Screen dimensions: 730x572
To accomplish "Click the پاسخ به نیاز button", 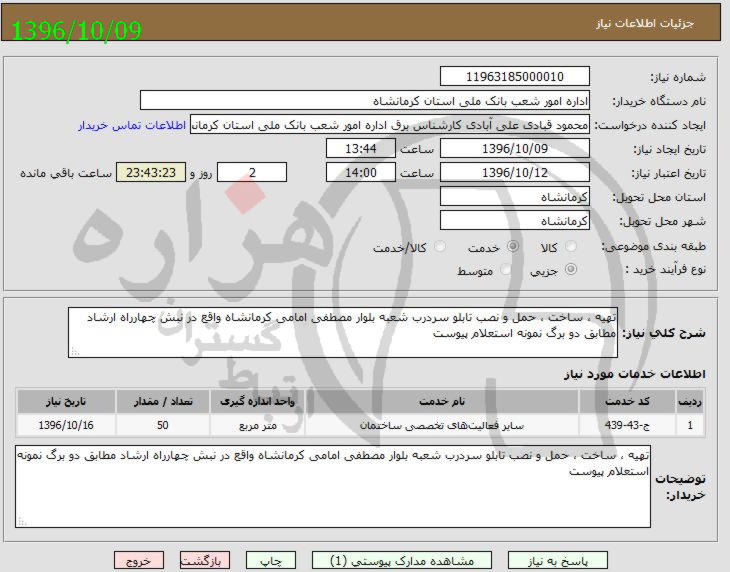I will (x=558, y=561).
